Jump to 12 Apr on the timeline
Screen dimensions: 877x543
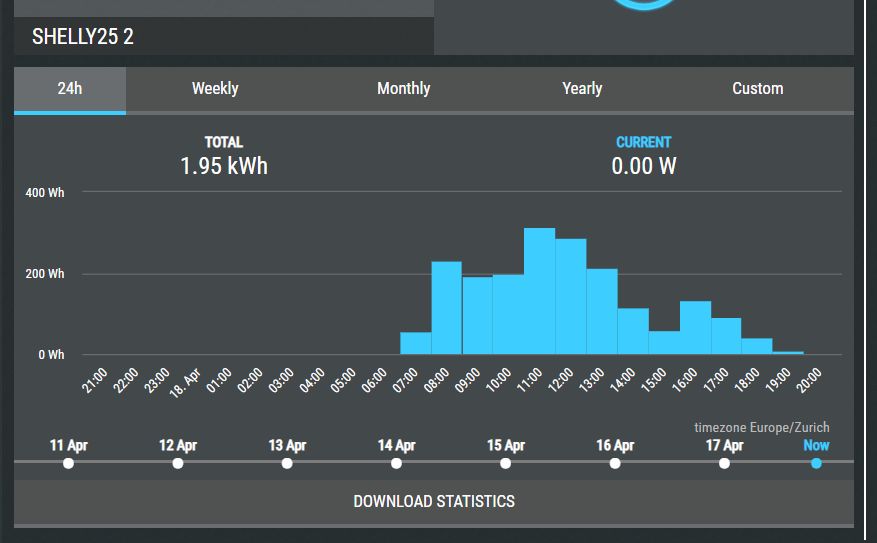click(178, 464)
